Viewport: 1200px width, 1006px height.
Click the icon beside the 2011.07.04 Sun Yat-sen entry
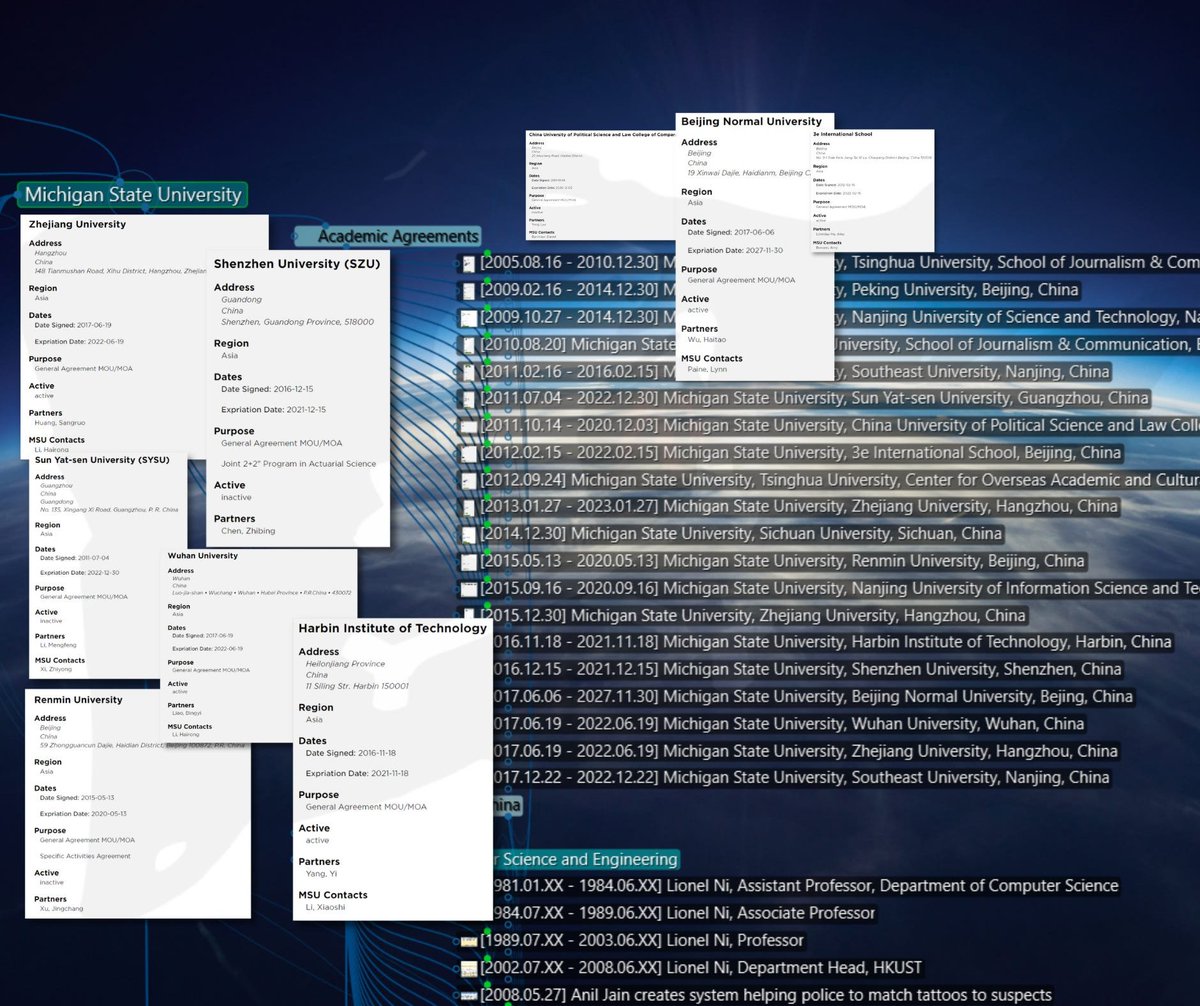[x=468, y=399]
